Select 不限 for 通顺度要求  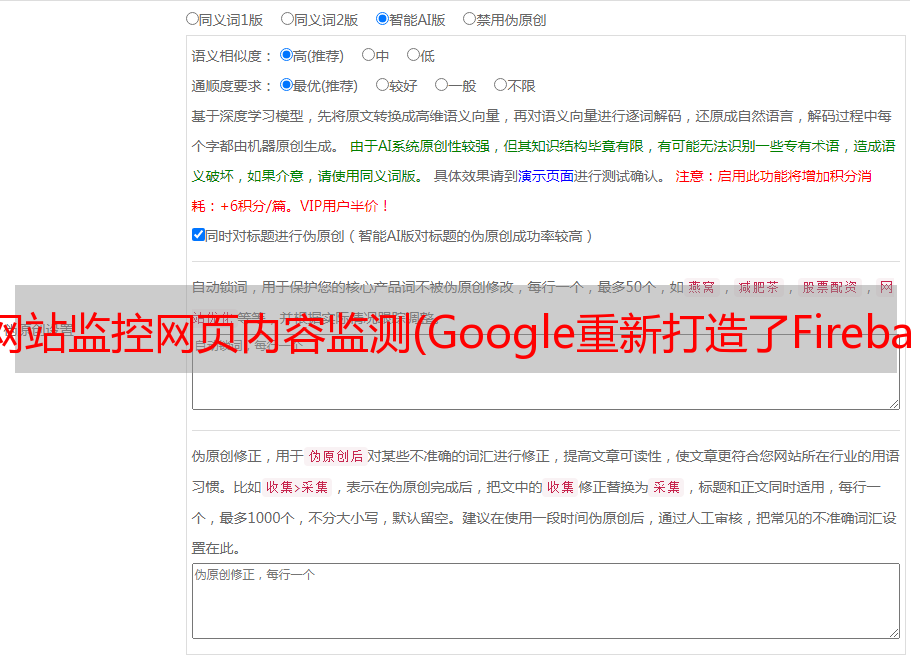[500, 85]
